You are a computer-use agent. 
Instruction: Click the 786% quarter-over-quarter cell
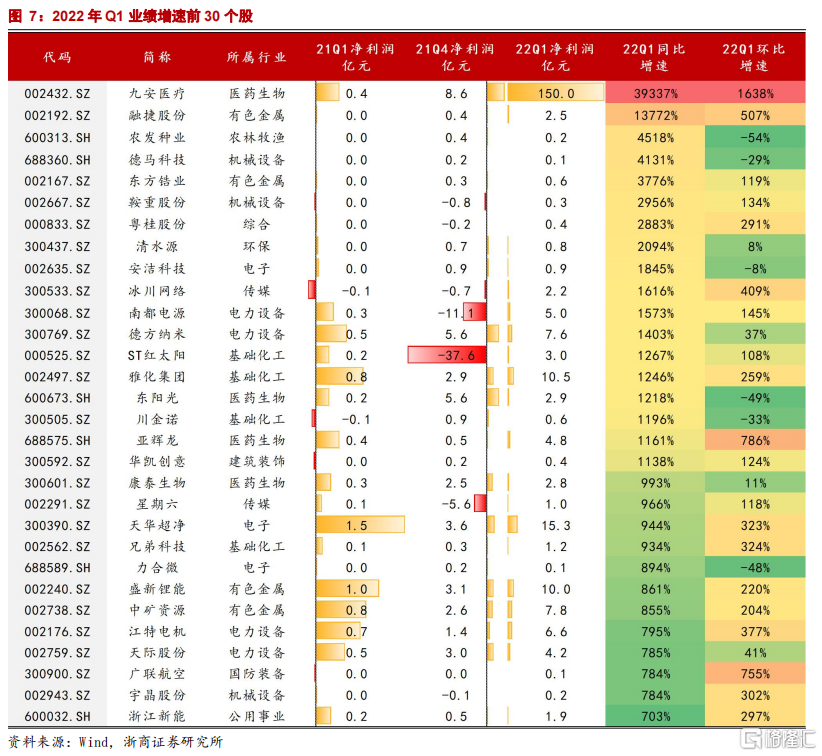(x=755, y=440)
